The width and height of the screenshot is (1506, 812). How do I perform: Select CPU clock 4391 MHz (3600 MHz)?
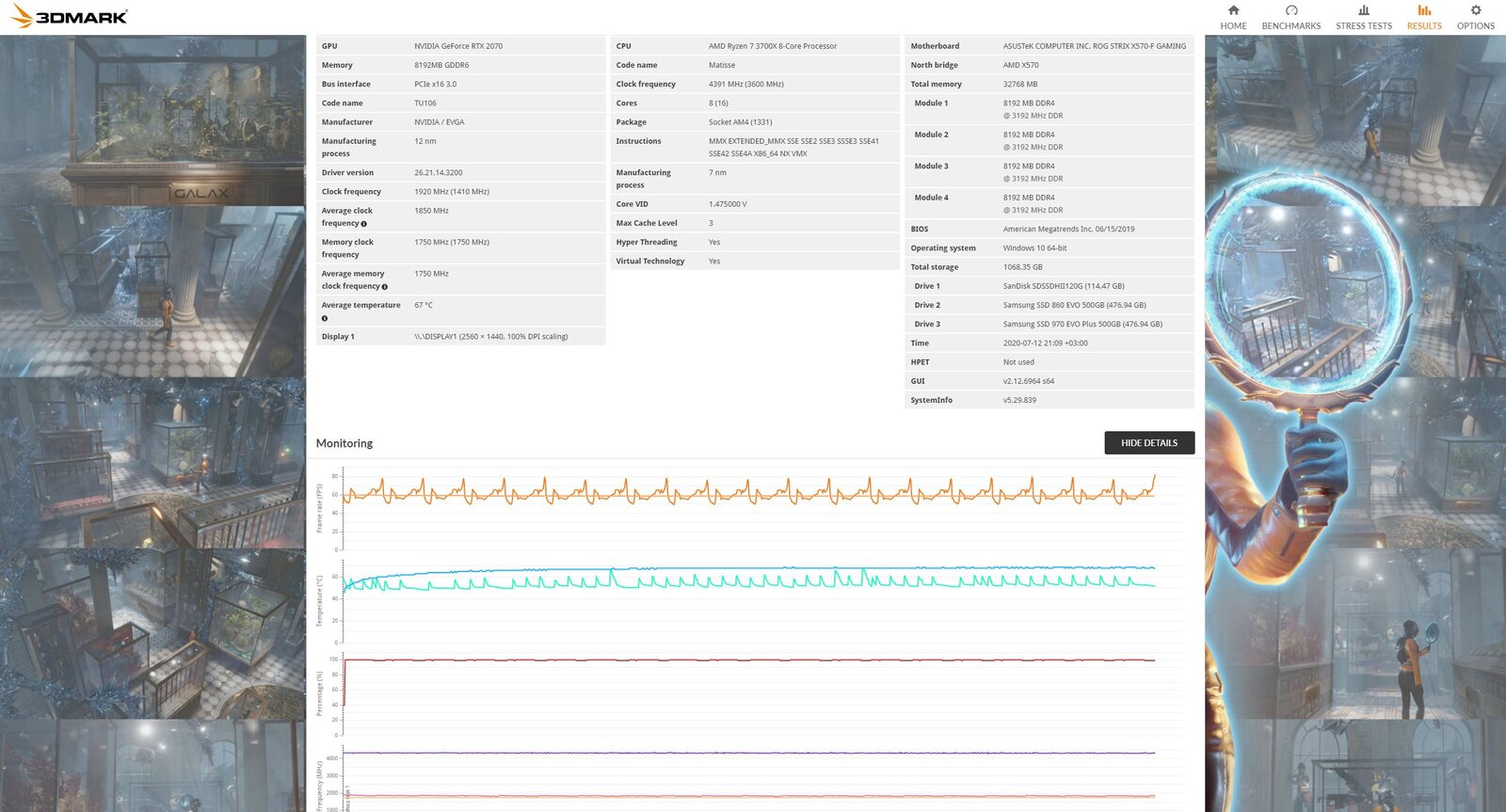[746, 84]
